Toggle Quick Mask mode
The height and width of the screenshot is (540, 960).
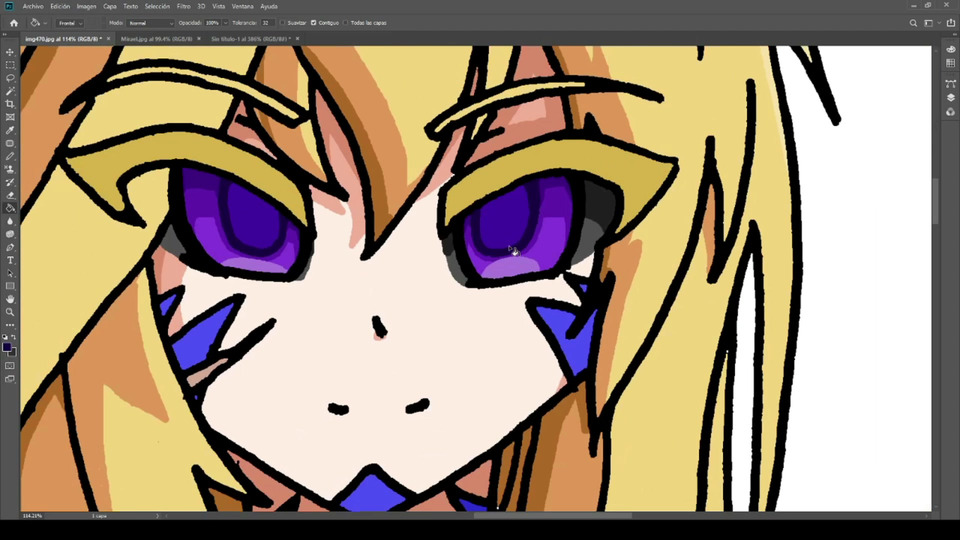pyautogui.click(x=10, y=366)
